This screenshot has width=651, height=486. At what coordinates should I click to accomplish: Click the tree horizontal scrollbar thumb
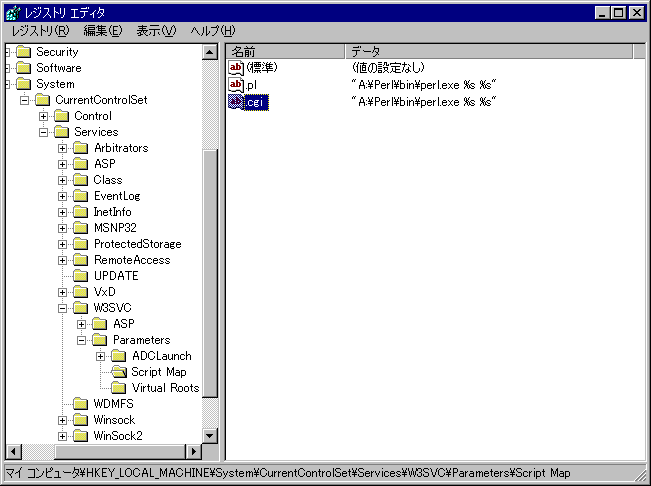(120, 452)
